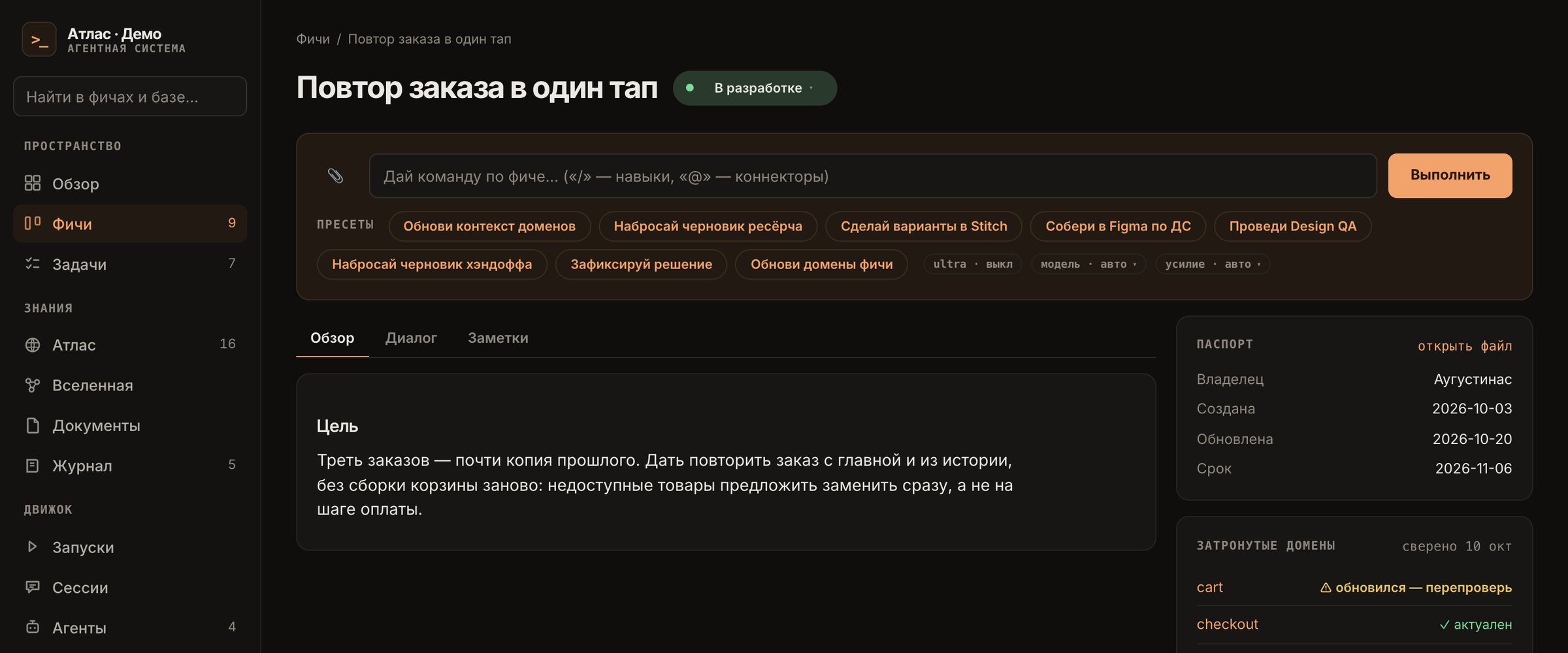The image size is (1568, 653).
Task: Open the усилие · авто dropdown
Action: click(1213, 264)
